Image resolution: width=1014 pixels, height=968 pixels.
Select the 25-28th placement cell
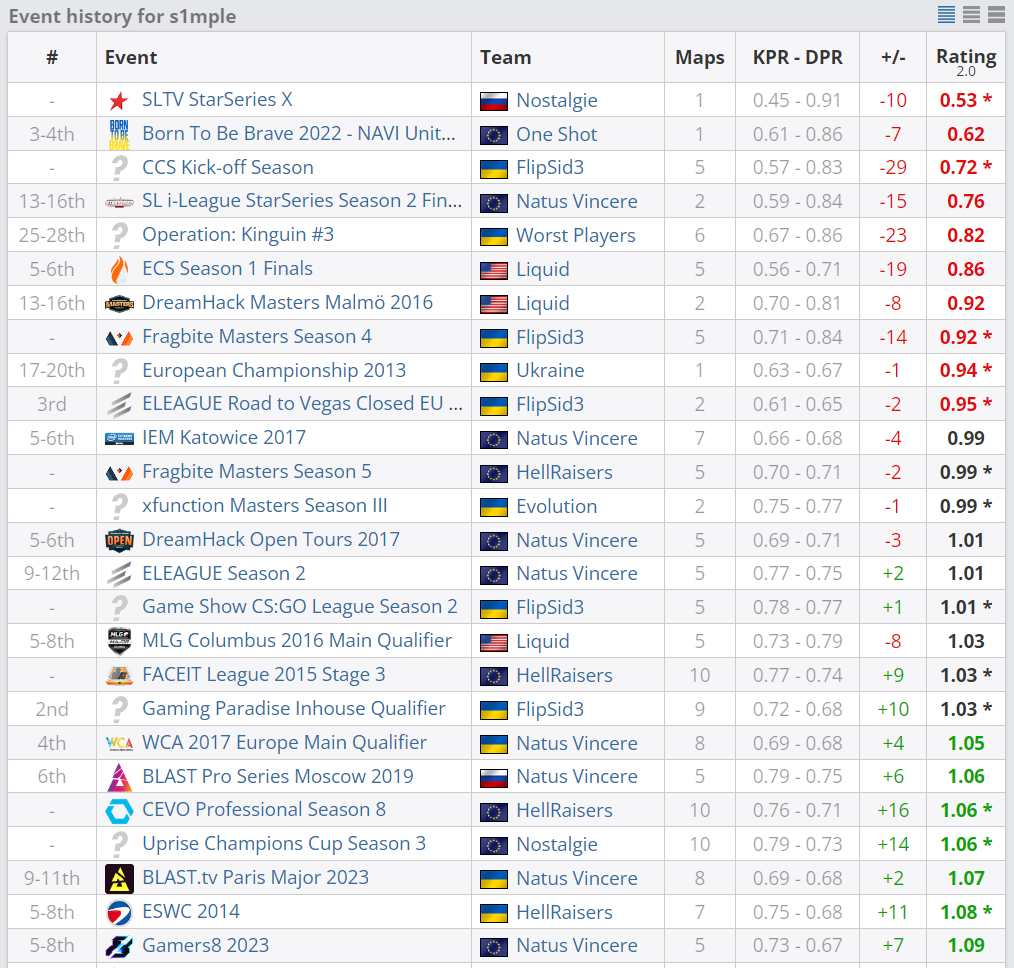(52, 235)
